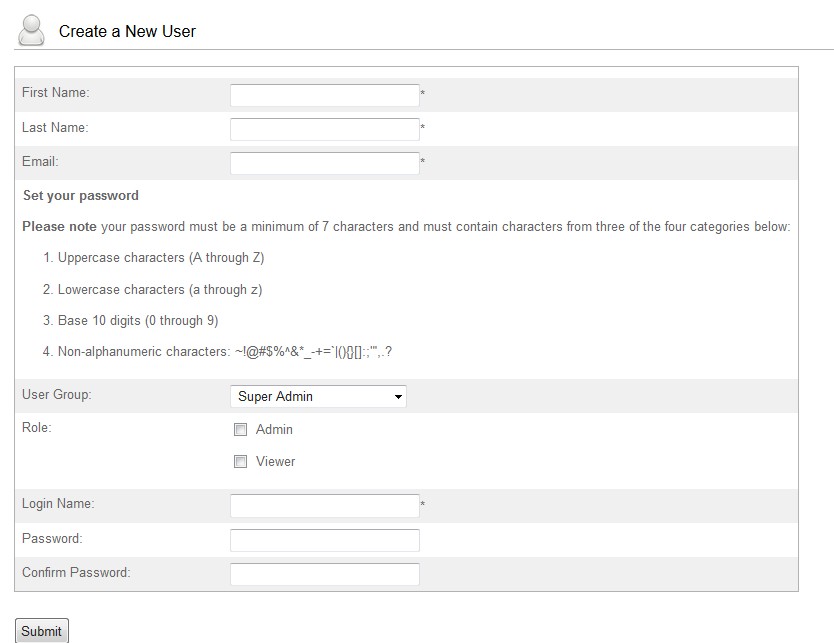Enable the Viewer role checkbox
Screen dimensions: 834x643
point(240,461)
